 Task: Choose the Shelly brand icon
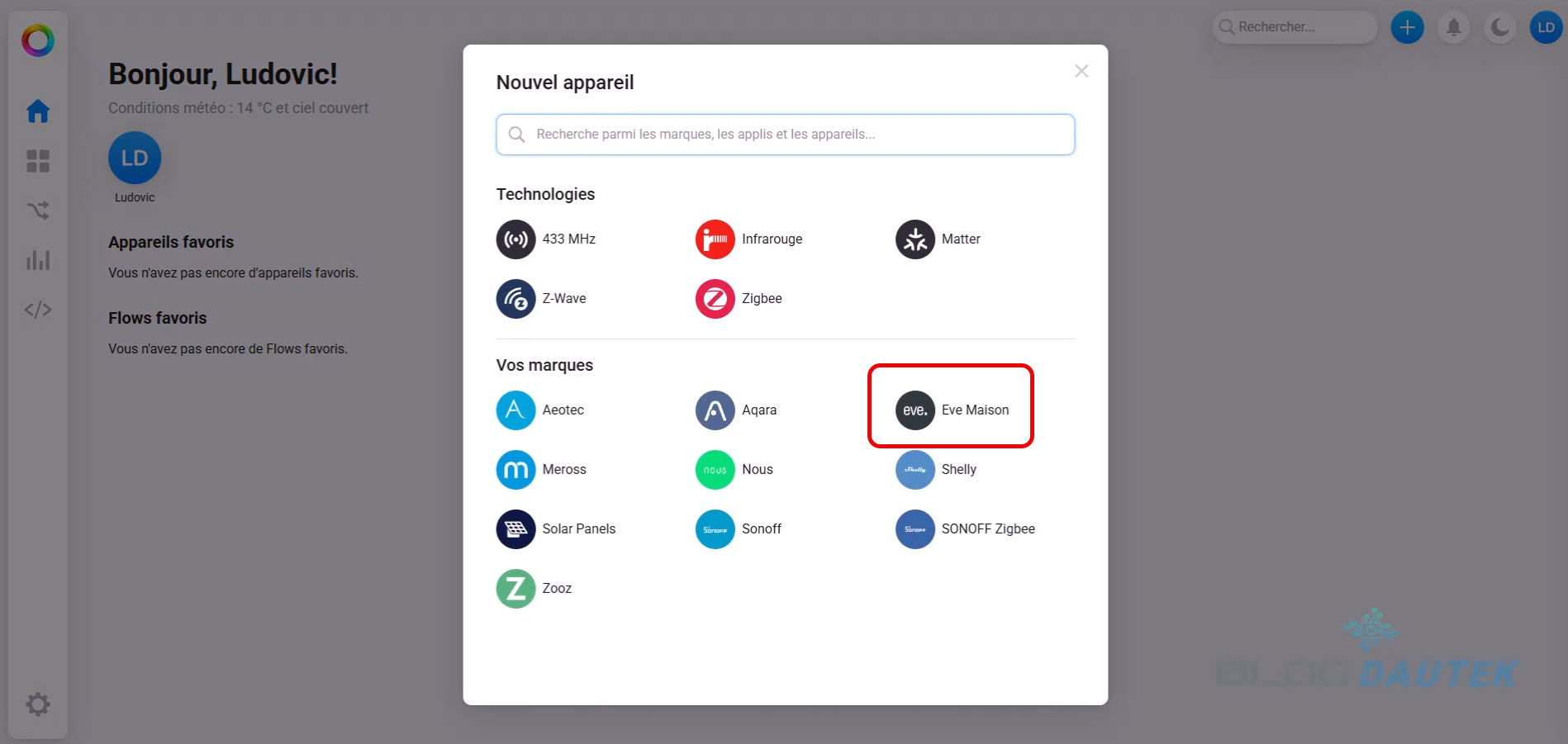click(915, 470)
